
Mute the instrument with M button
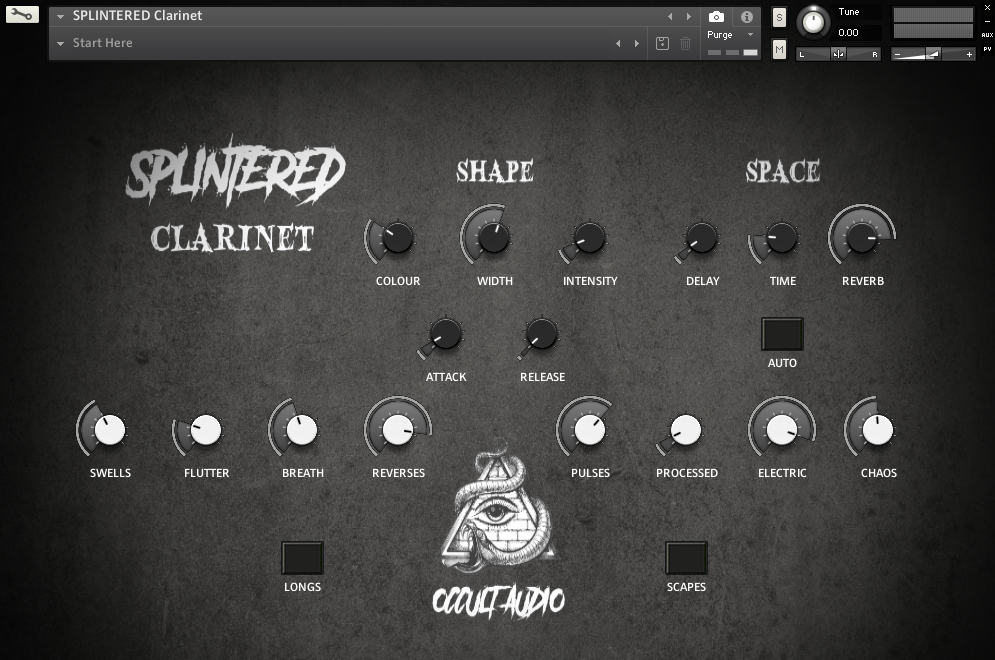pos(779,49)
